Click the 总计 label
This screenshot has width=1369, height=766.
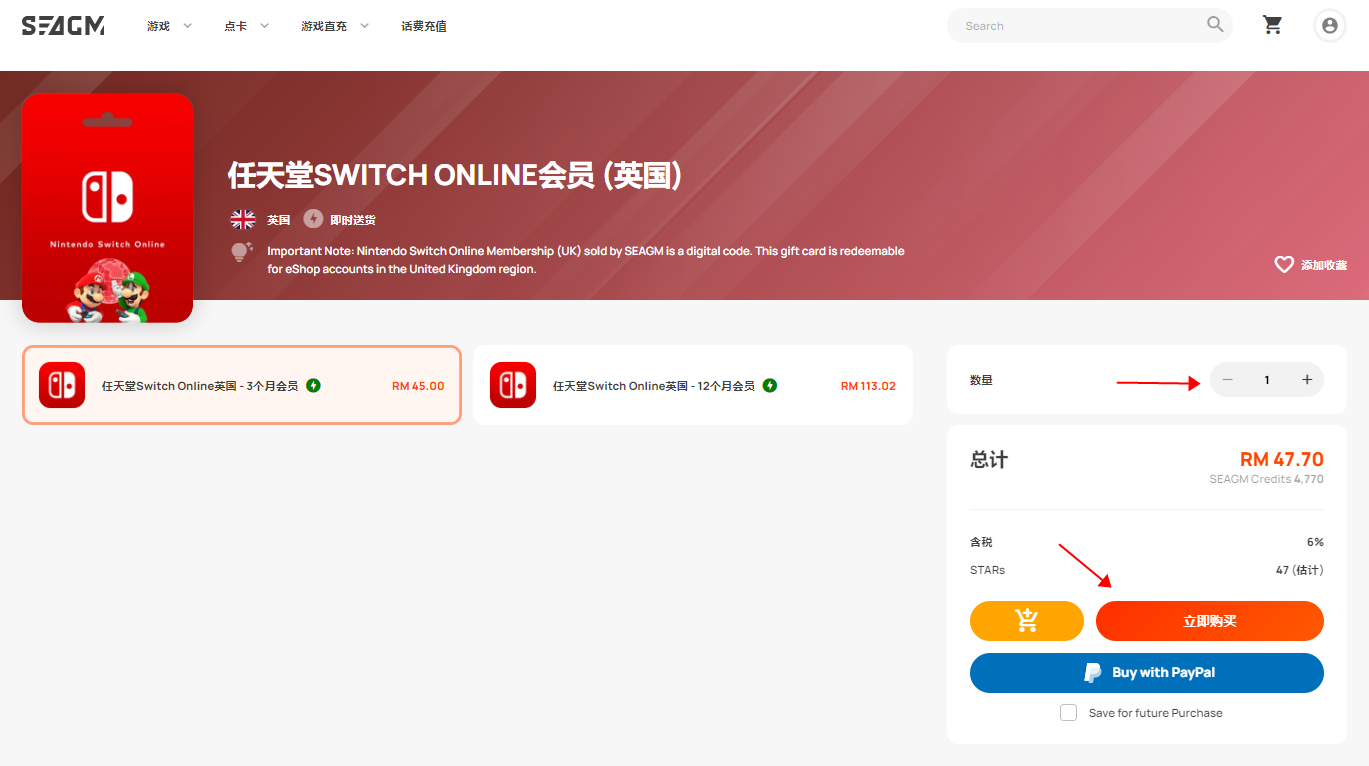[989, 460]
